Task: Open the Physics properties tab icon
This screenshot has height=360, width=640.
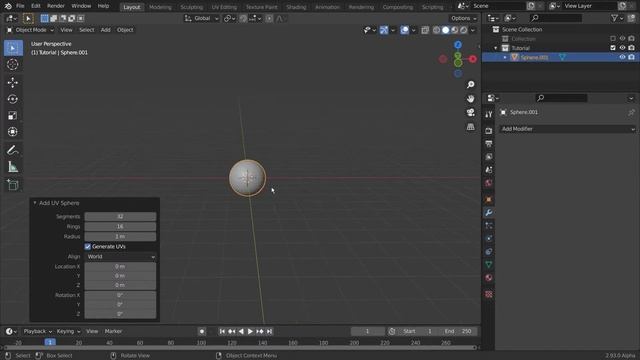Action: click(x=489, y=238)
